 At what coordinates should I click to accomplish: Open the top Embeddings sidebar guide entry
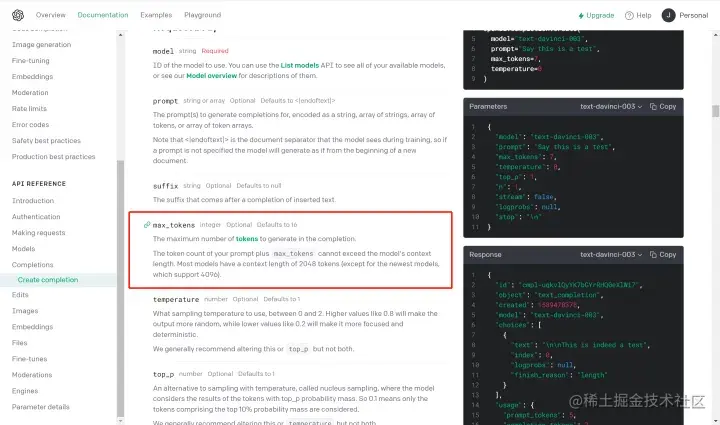33,77
